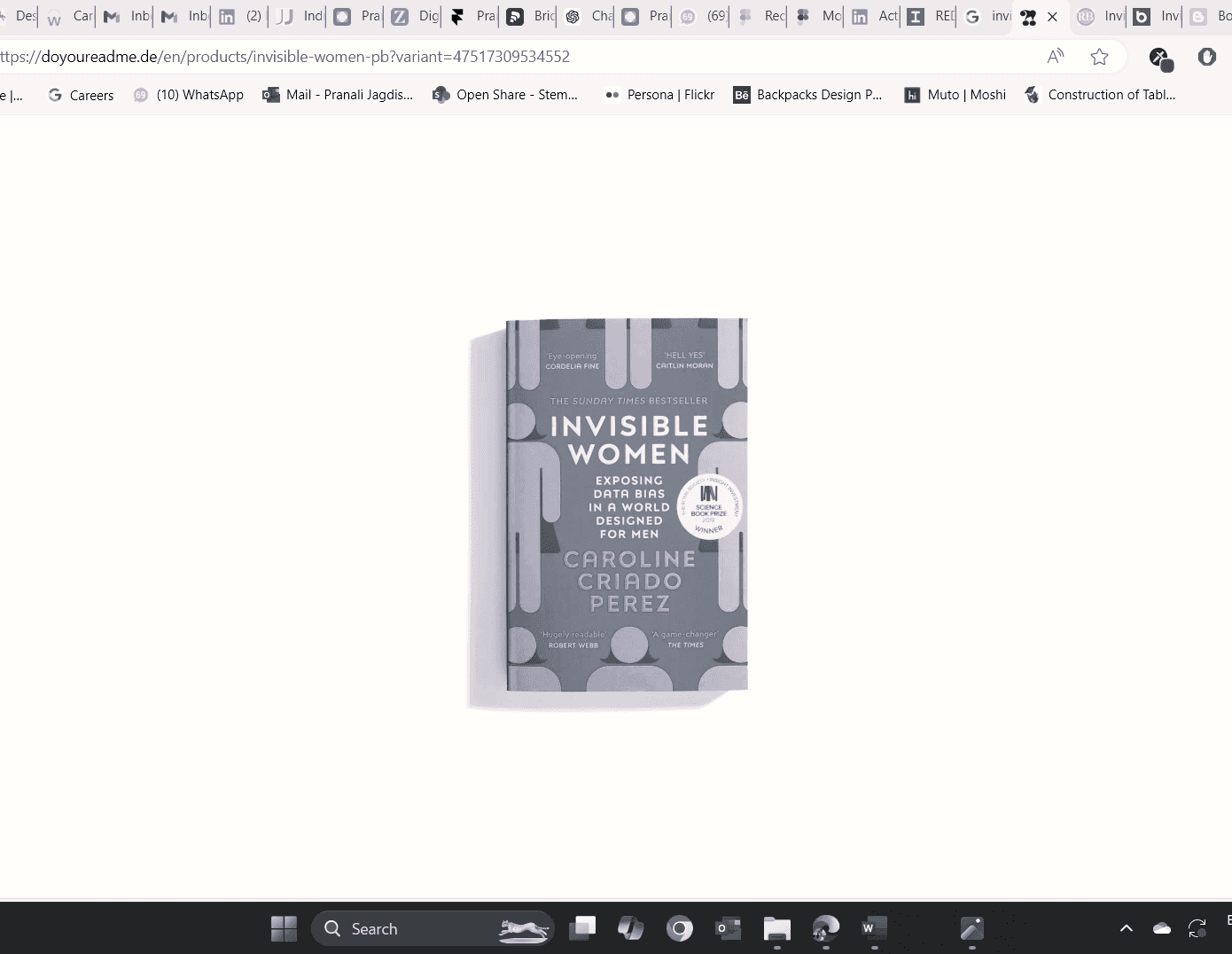1232x954 pixels.
Task: Open the dark round extension icon beside the star
Action: point(1160,59)
